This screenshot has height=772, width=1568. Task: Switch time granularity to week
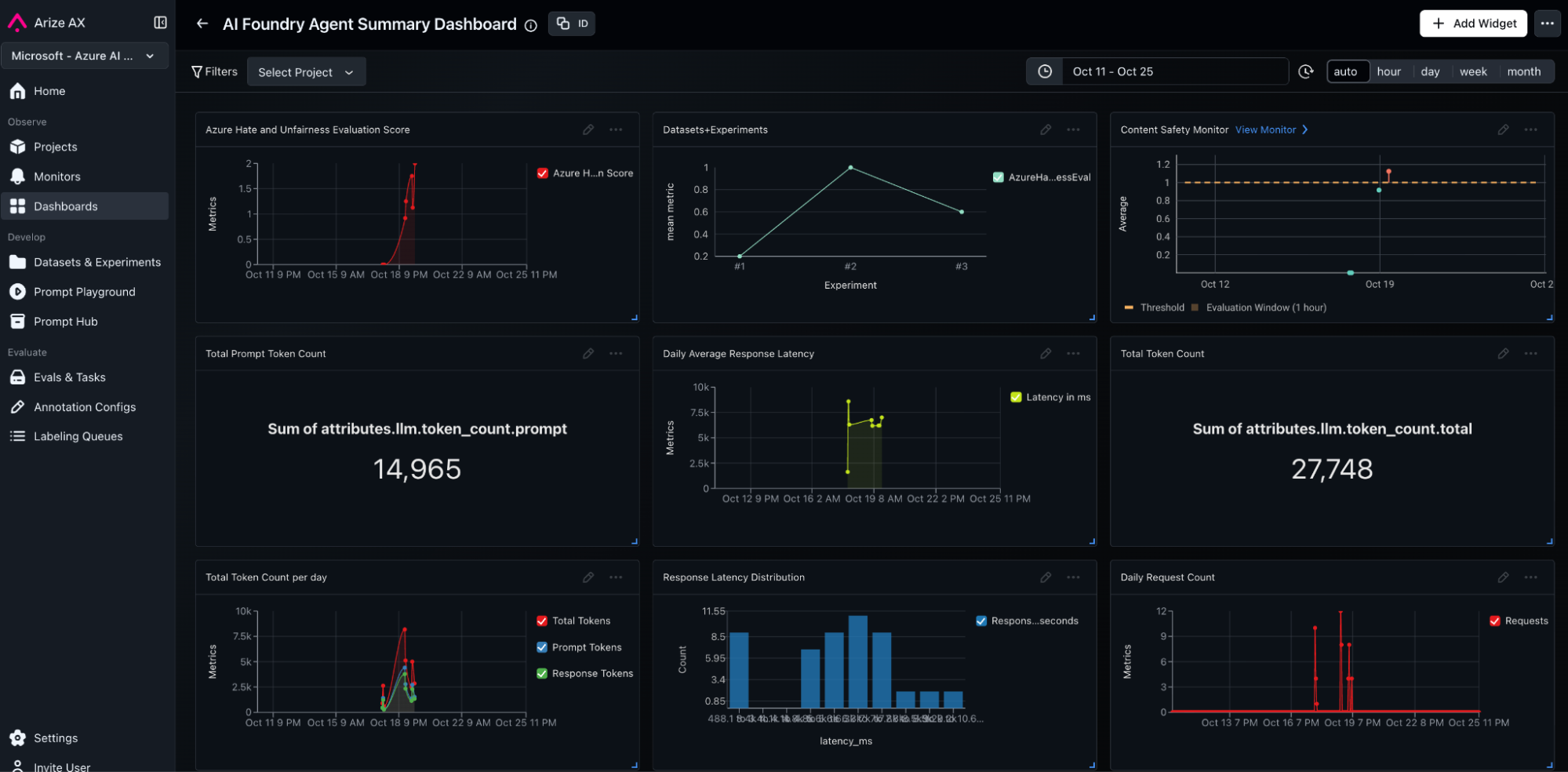coord(1472,71)
